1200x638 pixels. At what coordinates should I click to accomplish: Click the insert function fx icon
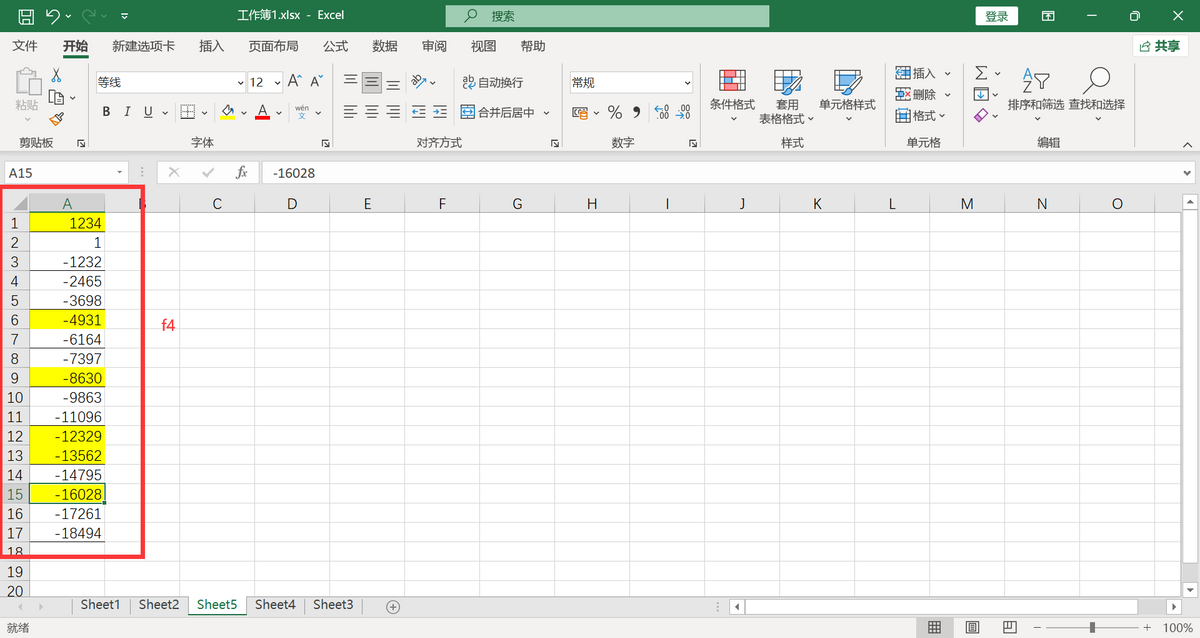tap(241, 172)
